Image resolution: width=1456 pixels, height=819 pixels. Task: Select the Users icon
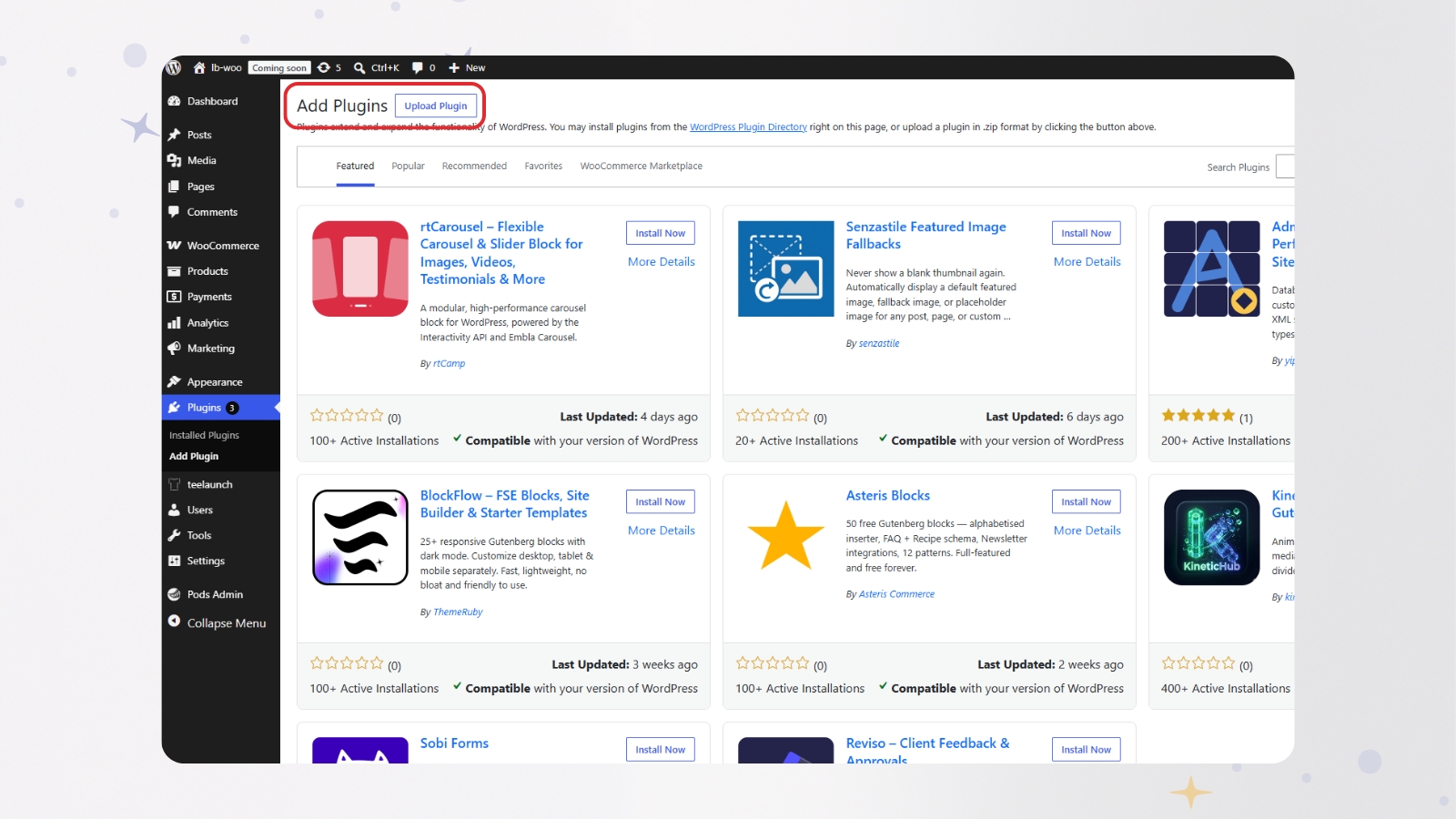click(174, 510)
